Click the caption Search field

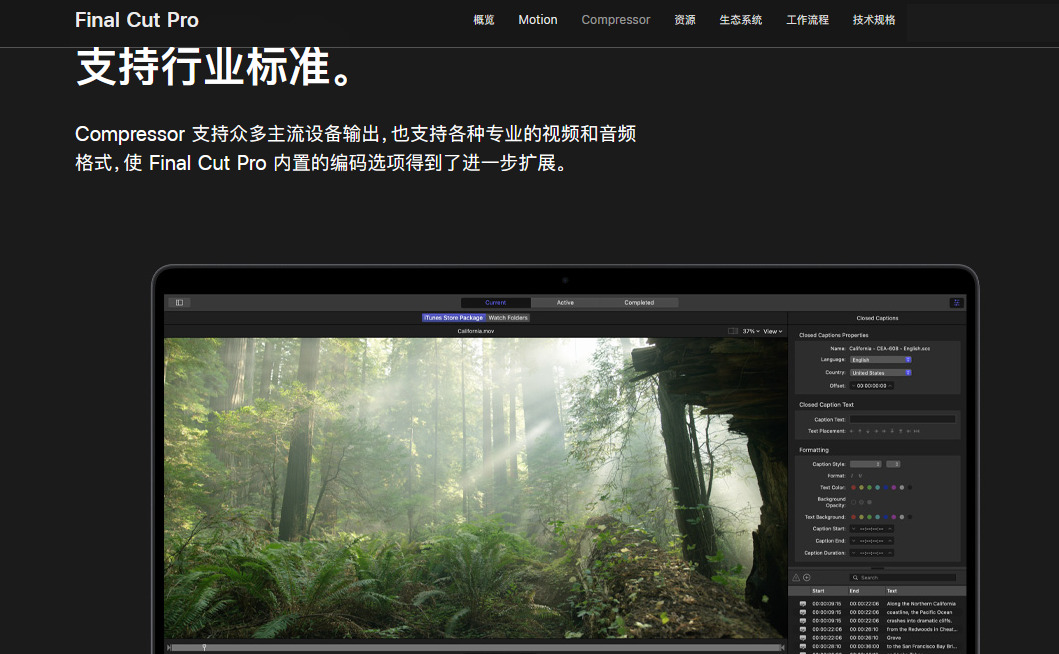point(903,578)
